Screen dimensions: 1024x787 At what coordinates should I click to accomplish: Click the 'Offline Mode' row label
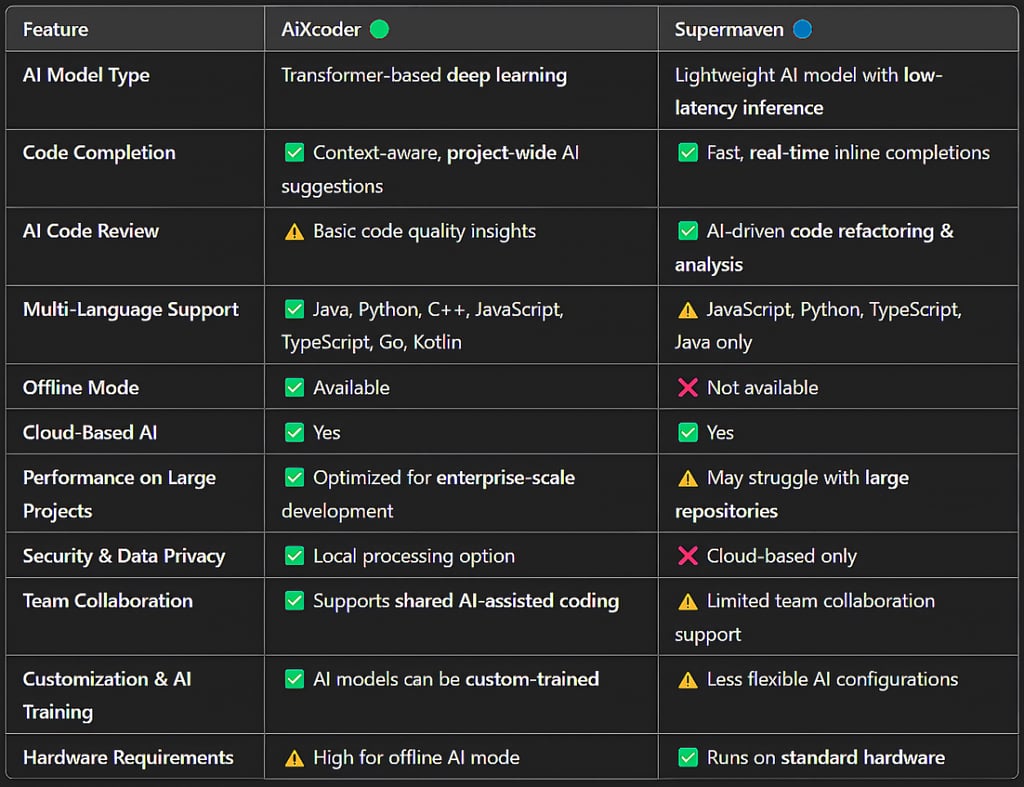click(x=81, y=388)
